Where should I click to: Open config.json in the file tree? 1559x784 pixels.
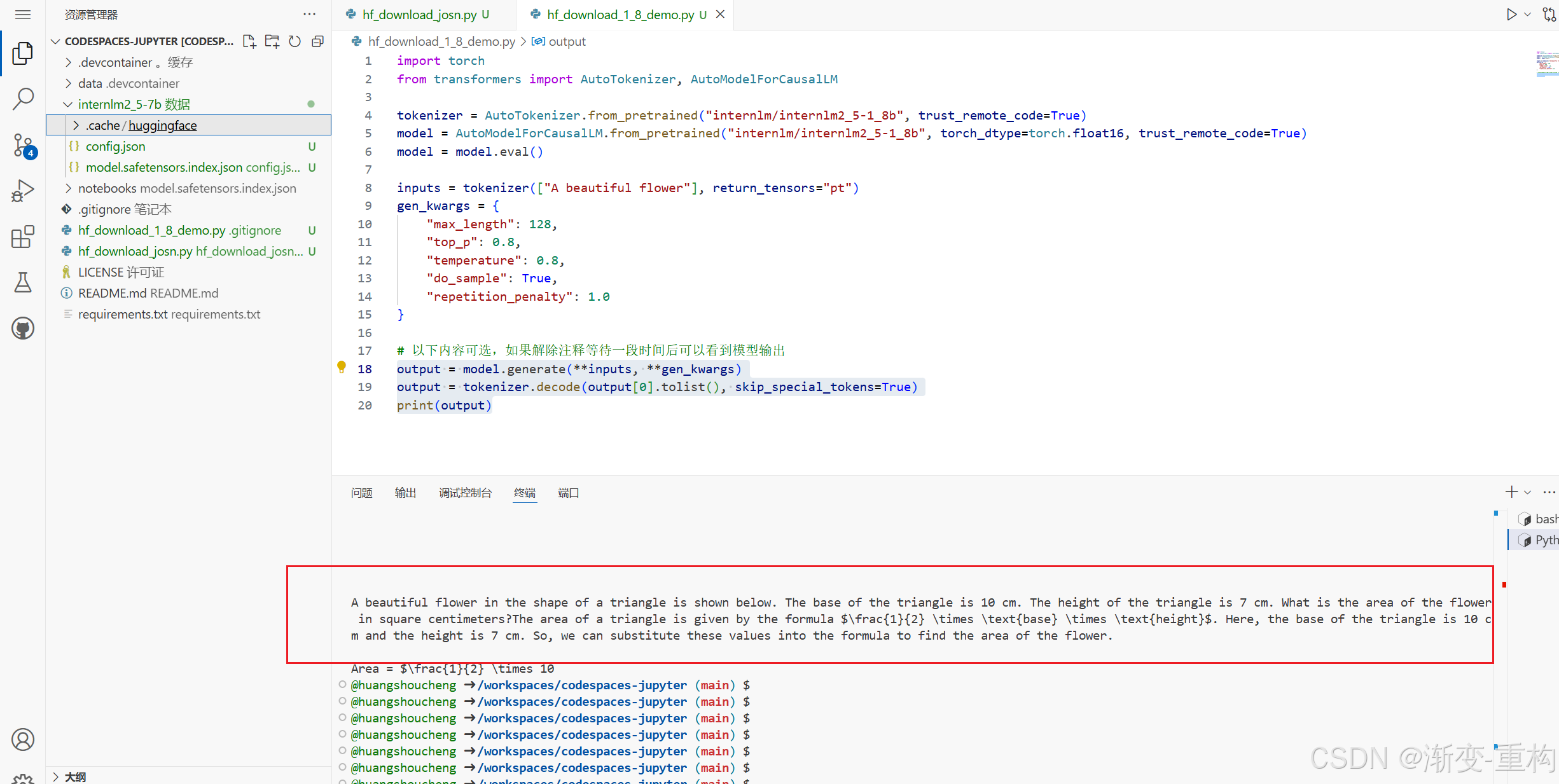click(115, 146)
